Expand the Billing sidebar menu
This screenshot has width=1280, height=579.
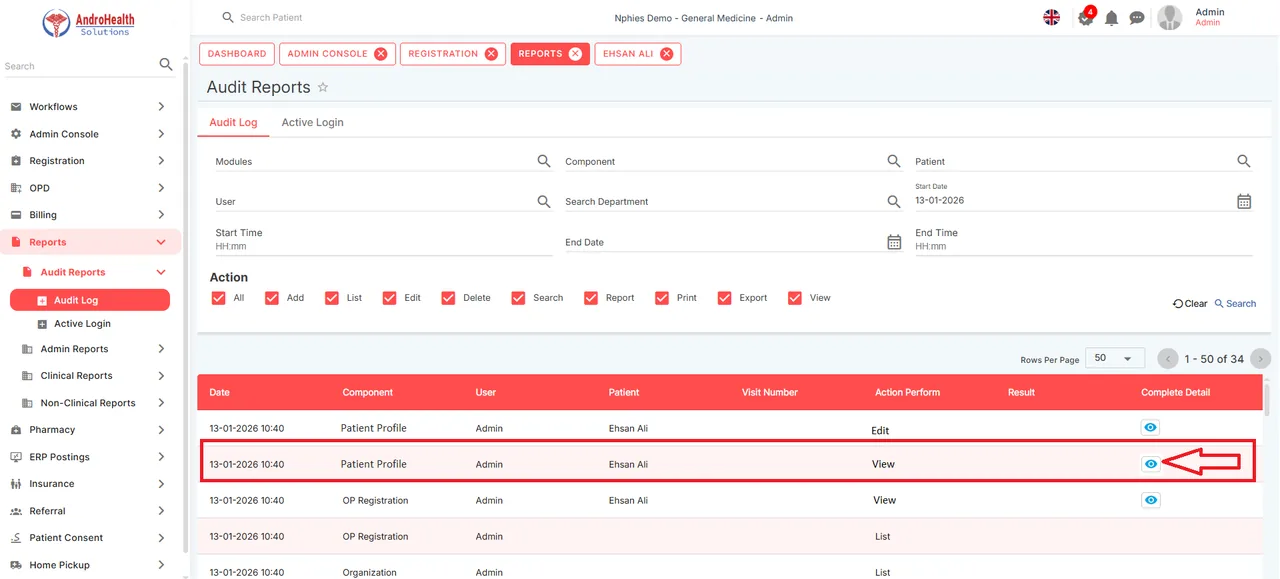point(161,215)
